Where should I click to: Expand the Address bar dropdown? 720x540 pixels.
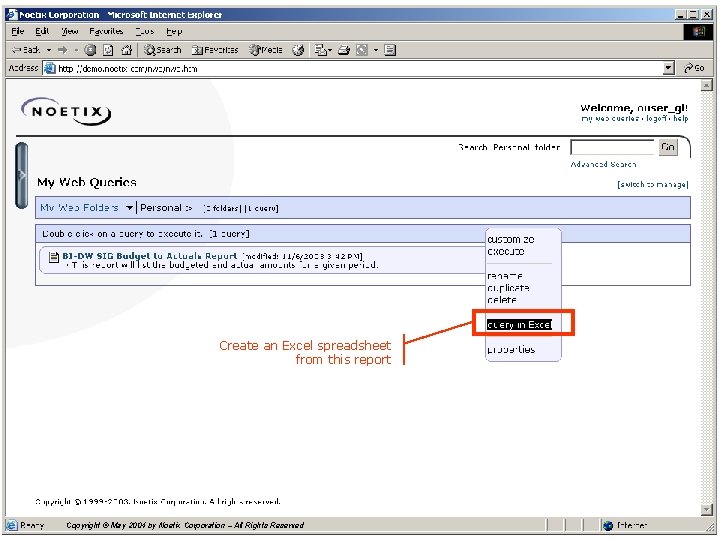[x=669, y=68]
